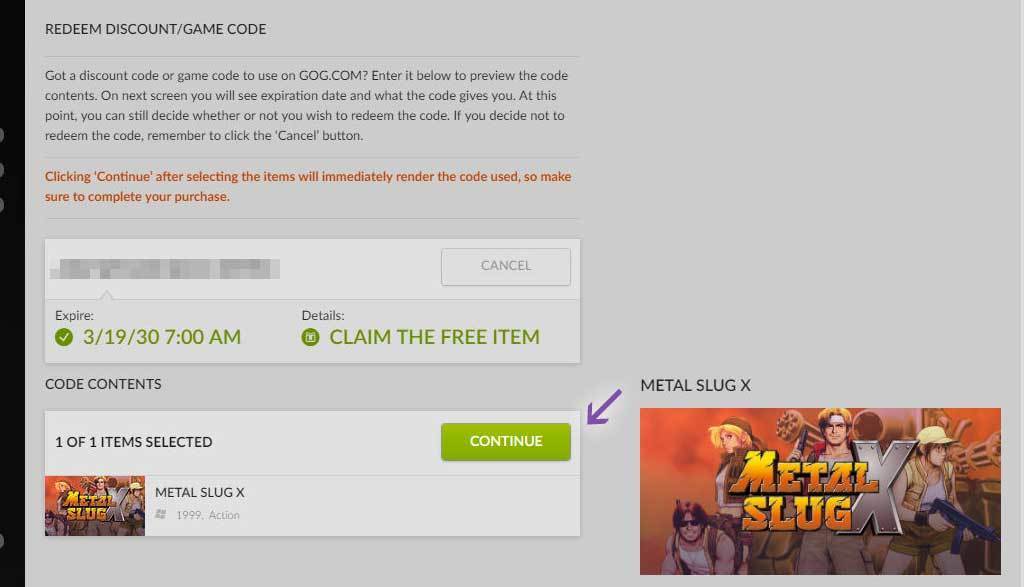Click the Claim The Free Item text
1024x587 pixels.
point(434,337)
